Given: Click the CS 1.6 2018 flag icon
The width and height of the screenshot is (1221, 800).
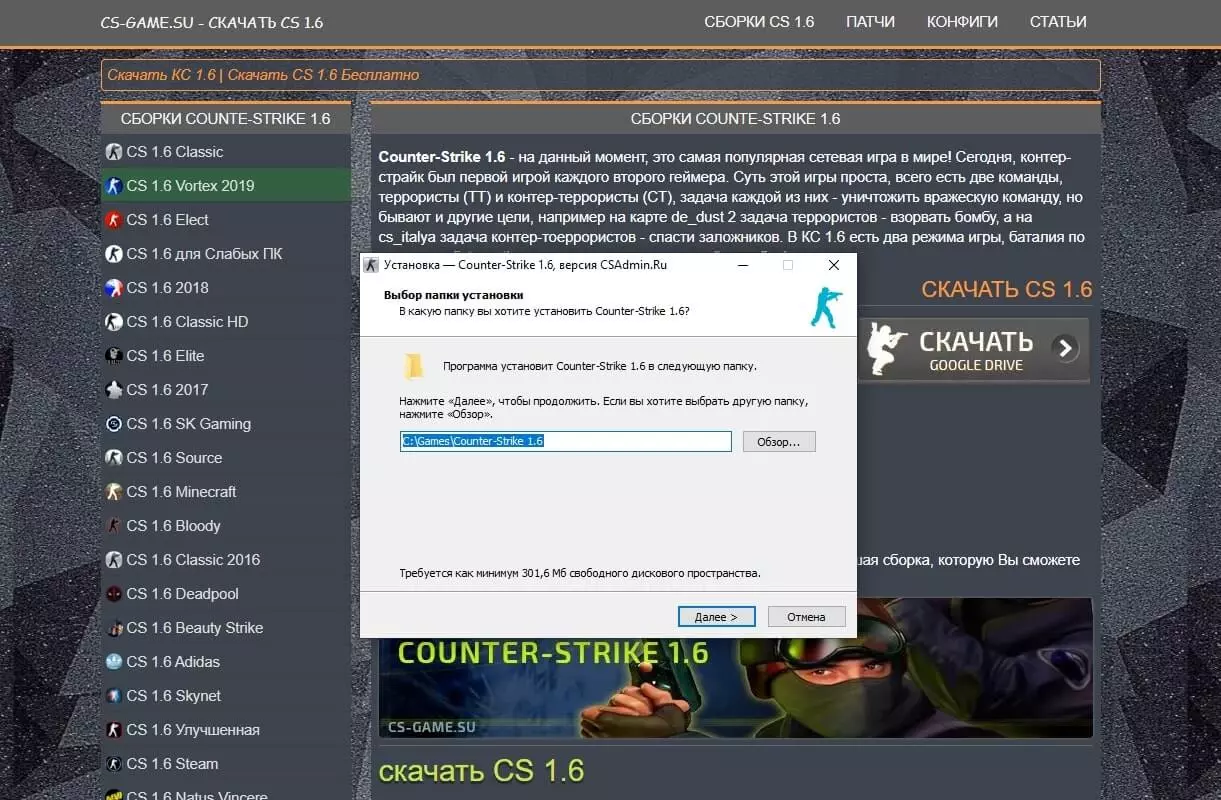Looking at the screenshot, I should pos(113,288).
